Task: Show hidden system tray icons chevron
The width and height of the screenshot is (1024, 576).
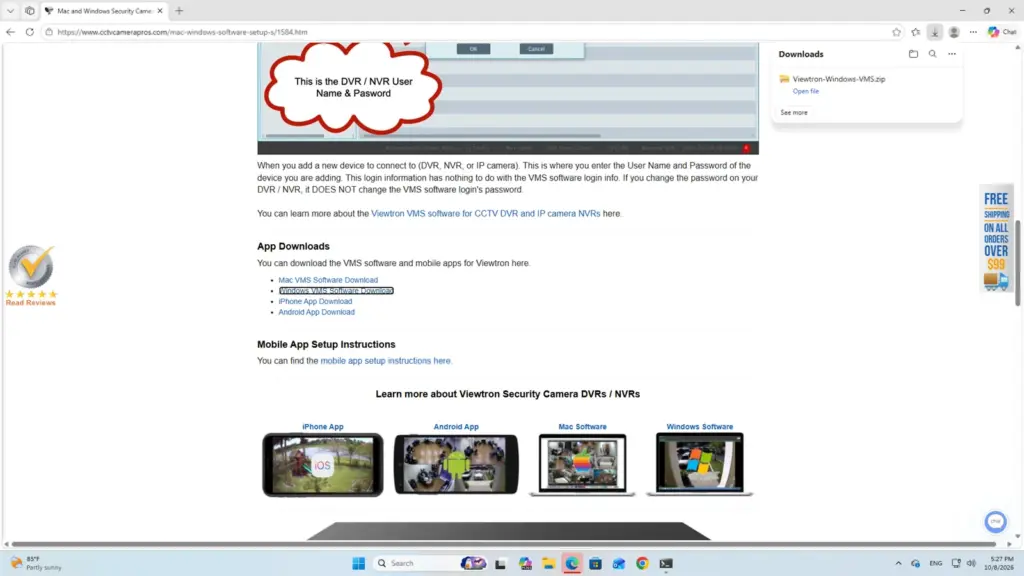Action: (x=898, y=563)
